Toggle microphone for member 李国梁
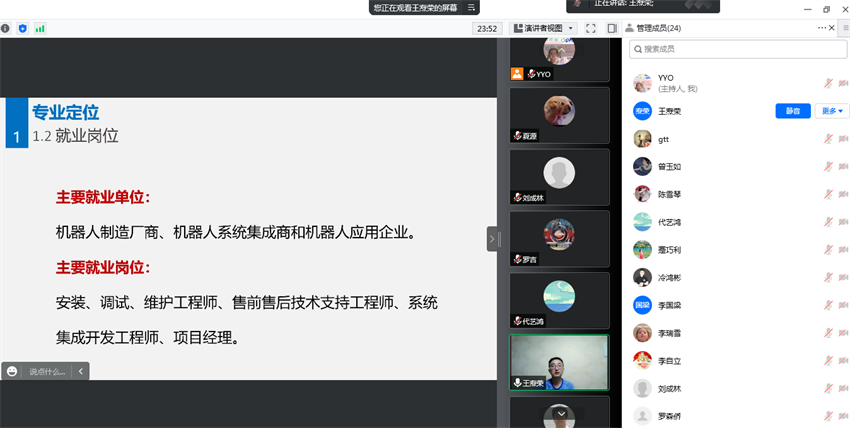Image resolution: width=850 pixels, height=428 pixels. (829, 305)
